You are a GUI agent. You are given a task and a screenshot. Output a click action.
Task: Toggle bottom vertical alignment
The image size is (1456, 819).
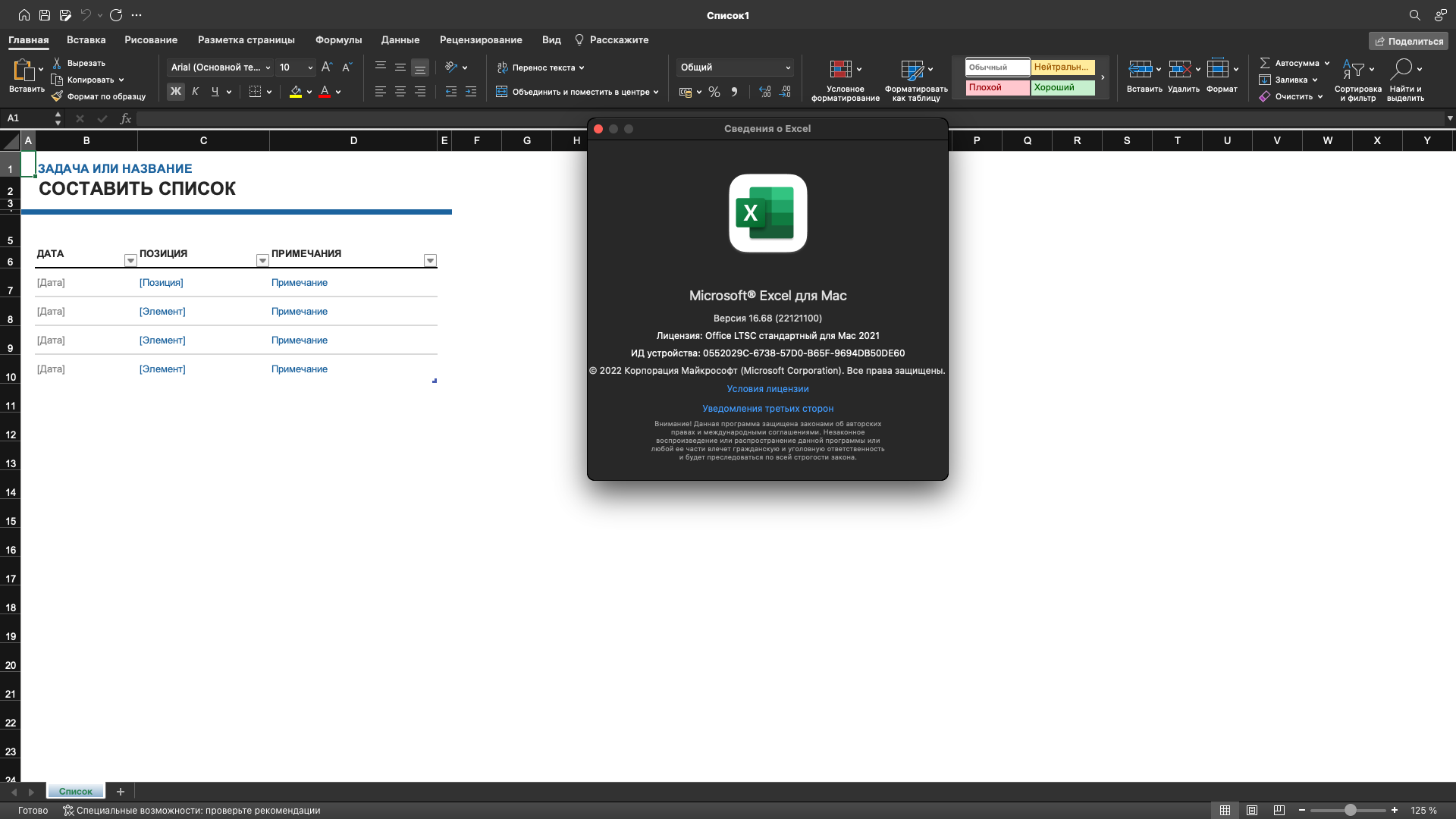pyautogui.click(x=420, y=67)
